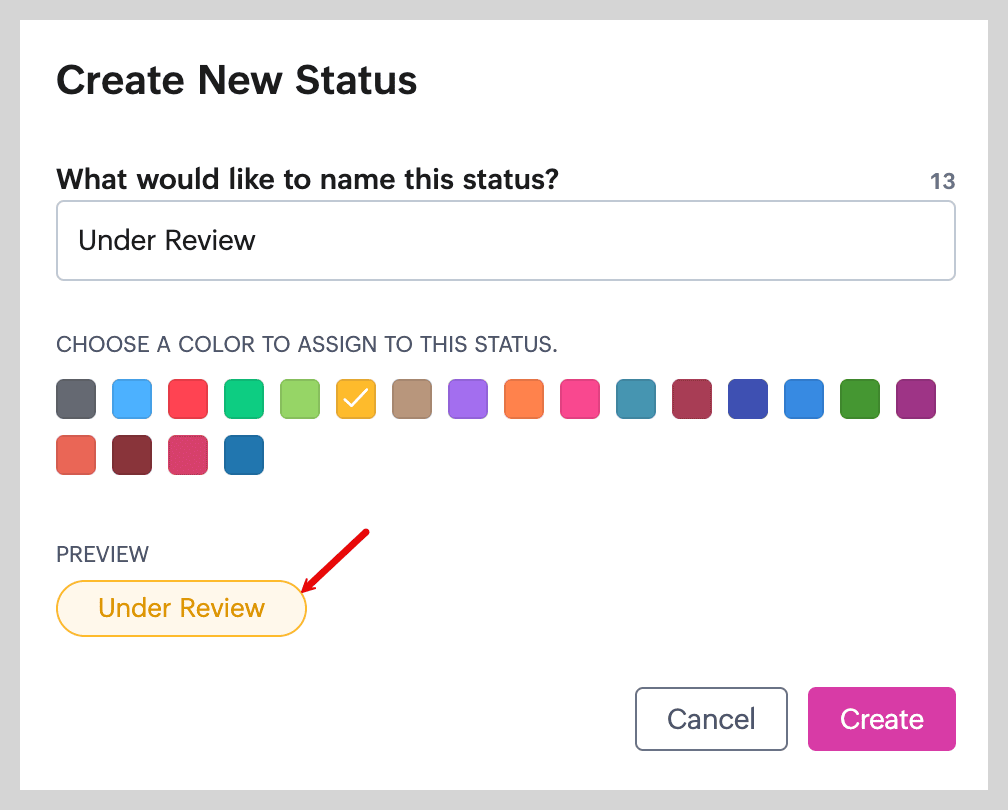Image resolution: width=1008 pixels, height=810 pixels.
Task: Choose the dark blue swatch in second row
Action: coord(244,455)
